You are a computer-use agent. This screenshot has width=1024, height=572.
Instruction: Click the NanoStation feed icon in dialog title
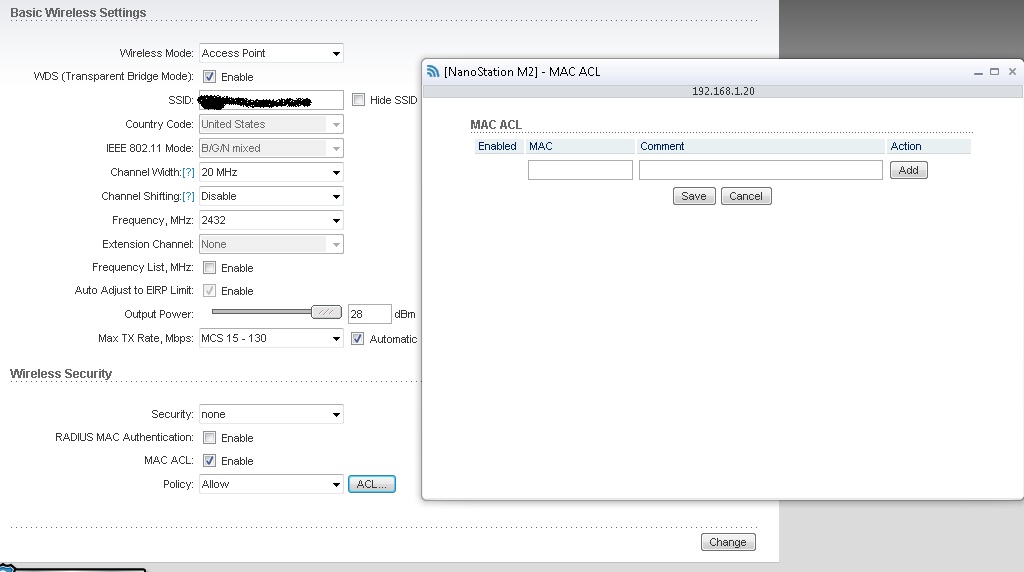[432, 71]
